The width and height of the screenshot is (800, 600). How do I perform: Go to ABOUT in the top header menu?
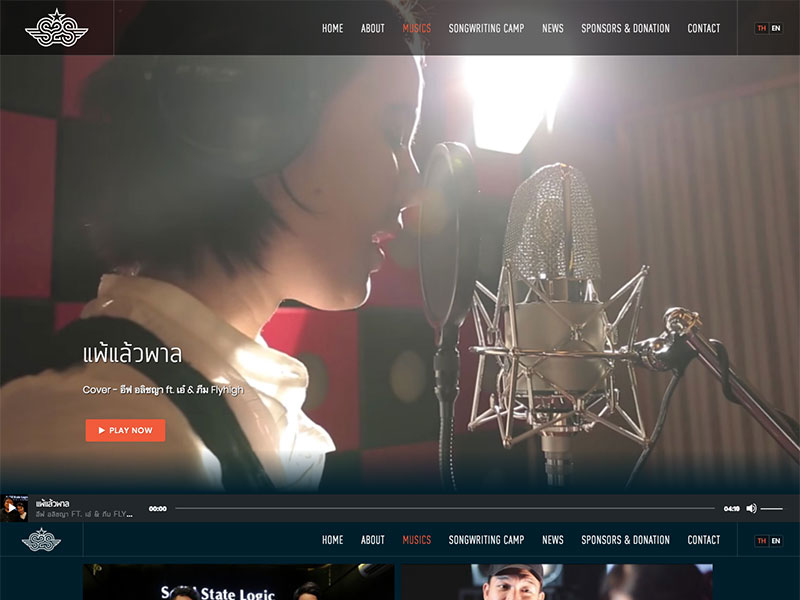pos(372,28)
